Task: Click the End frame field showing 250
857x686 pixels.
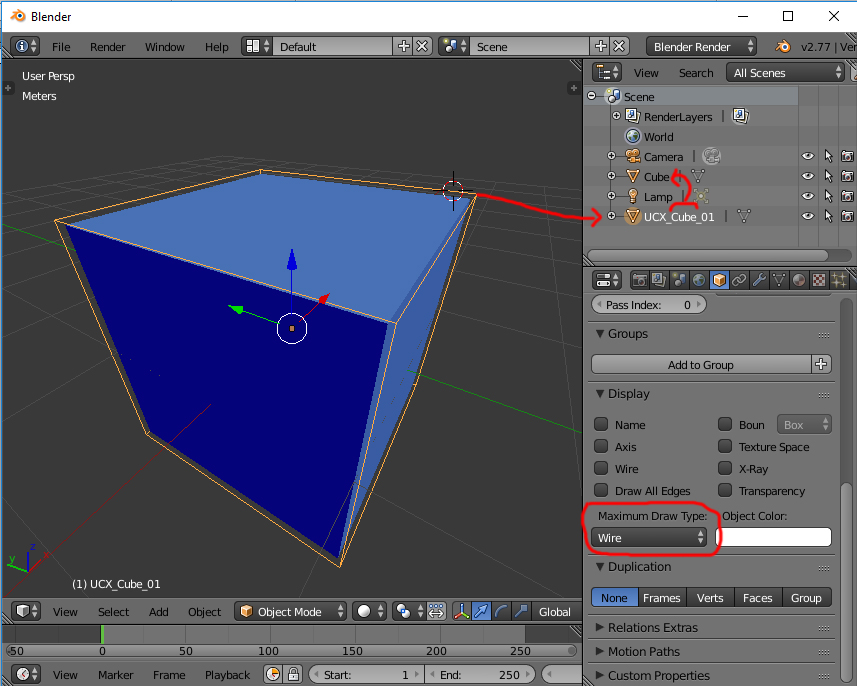Action: [x=481, y=674]
